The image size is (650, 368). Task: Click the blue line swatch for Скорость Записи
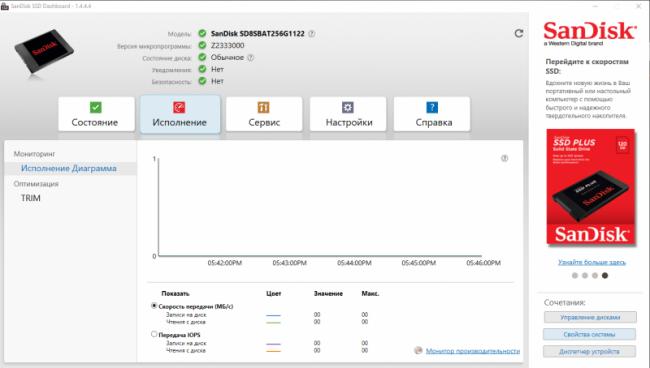coord(273,315)
